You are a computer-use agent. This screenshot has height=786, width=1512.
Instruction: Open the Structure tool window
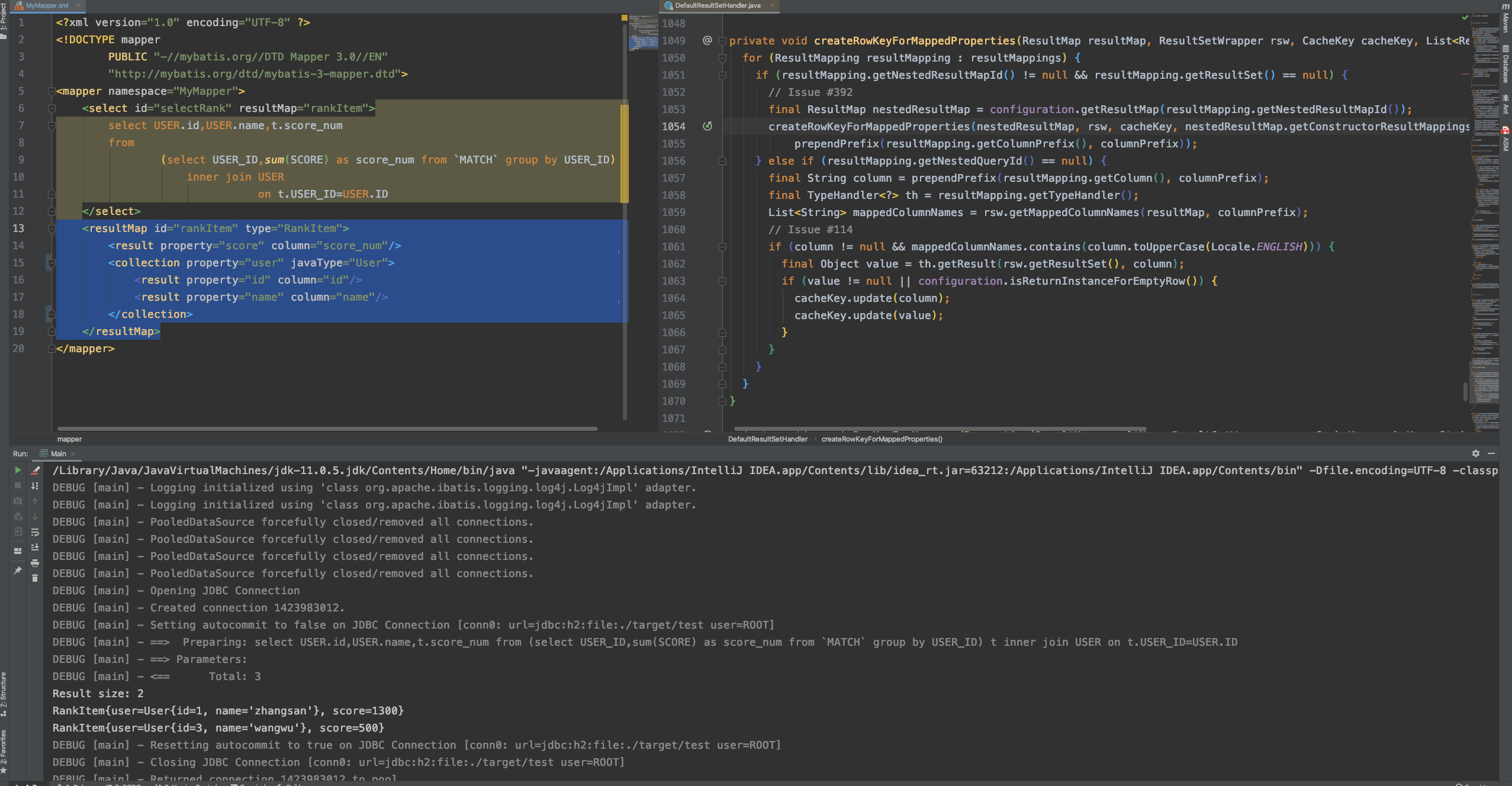pyautogui.click(x=4, y=694)
